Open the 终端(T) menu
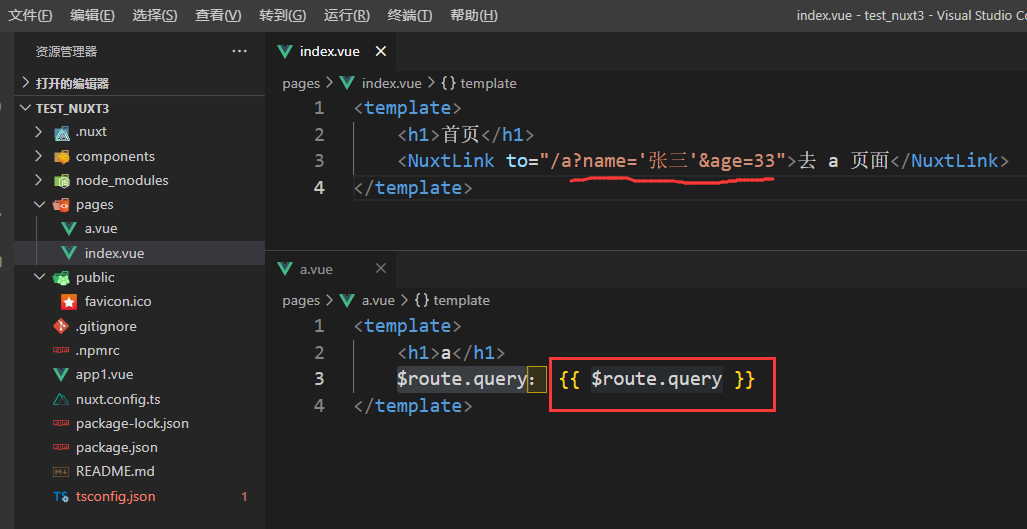 point(409,16)
